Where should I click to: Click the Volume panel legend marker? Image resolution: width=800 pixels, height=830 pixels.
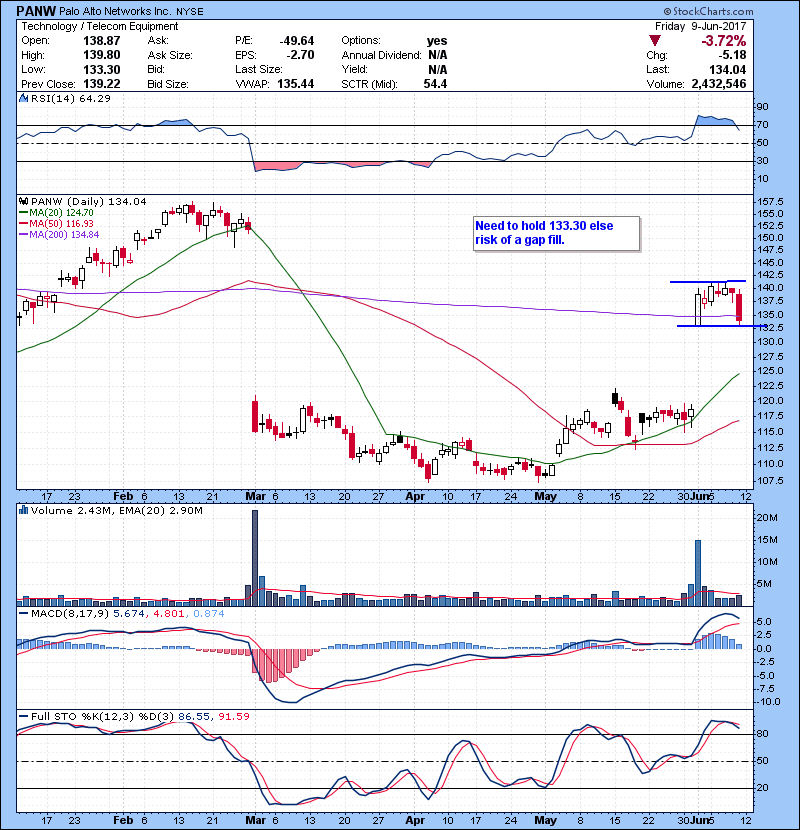pos(22,511)
